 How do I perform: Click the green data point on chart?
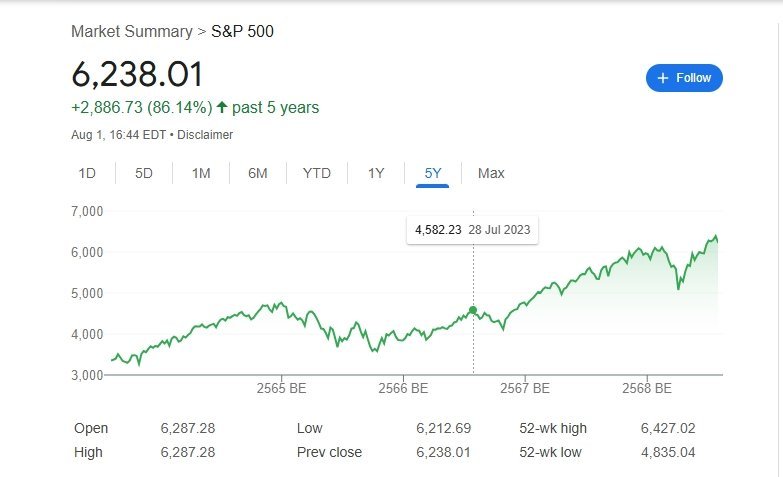473,310
